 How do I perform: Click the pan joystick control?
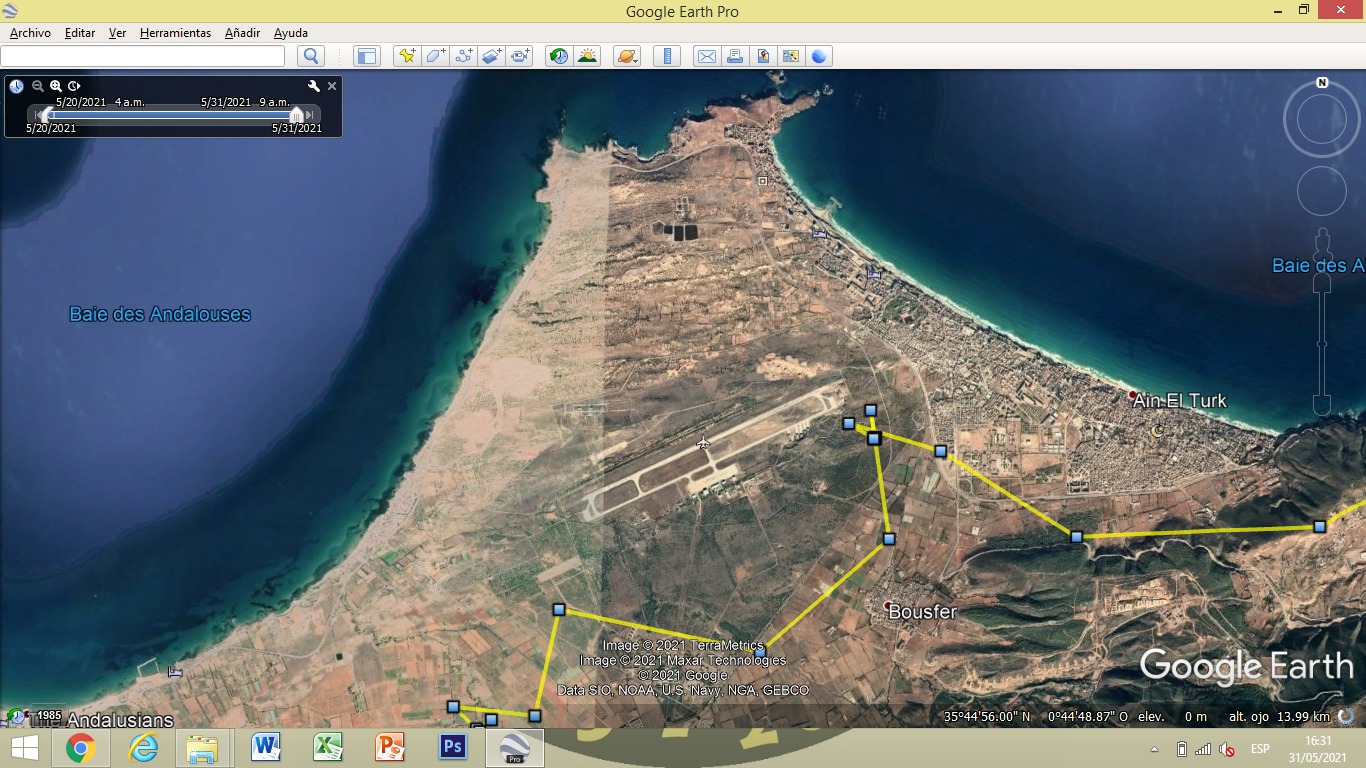pos(1322,191)
